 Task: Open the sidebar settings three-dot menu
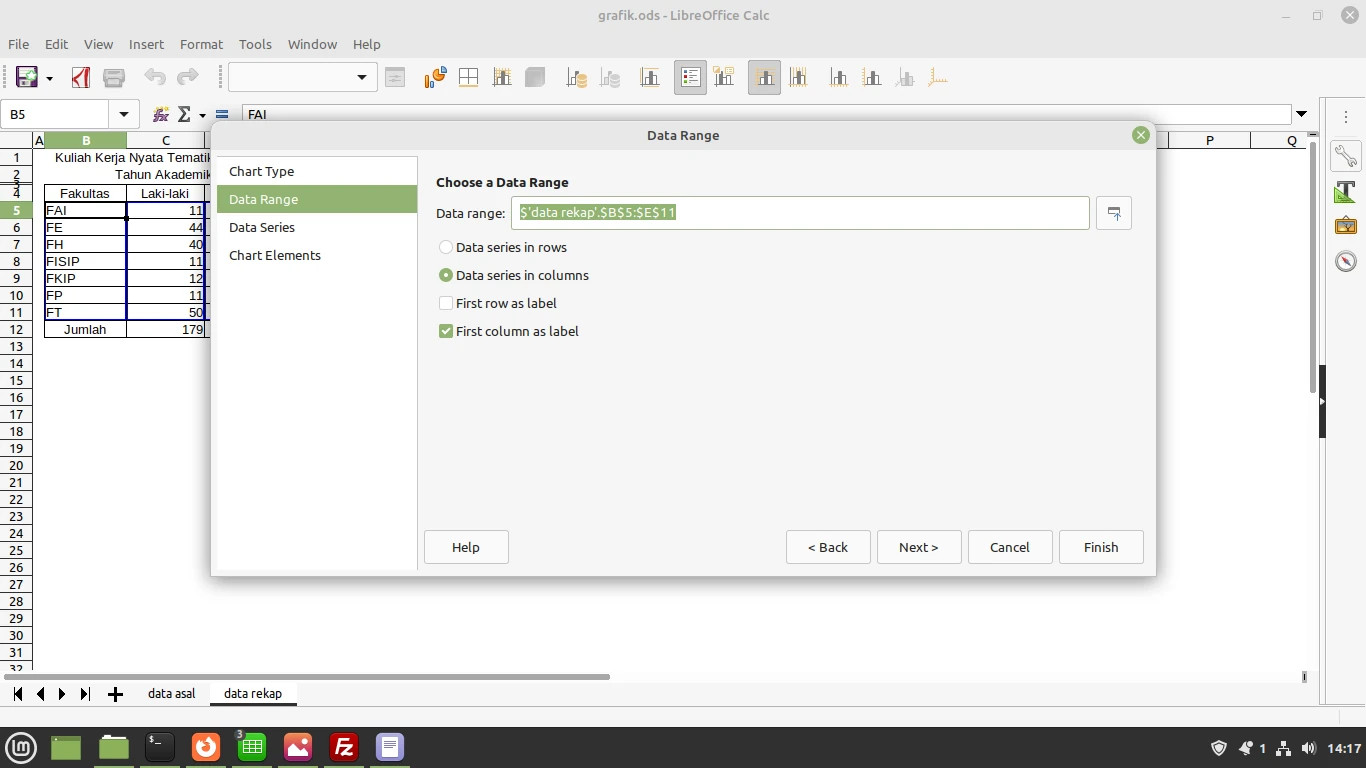tap(1346, 117)
